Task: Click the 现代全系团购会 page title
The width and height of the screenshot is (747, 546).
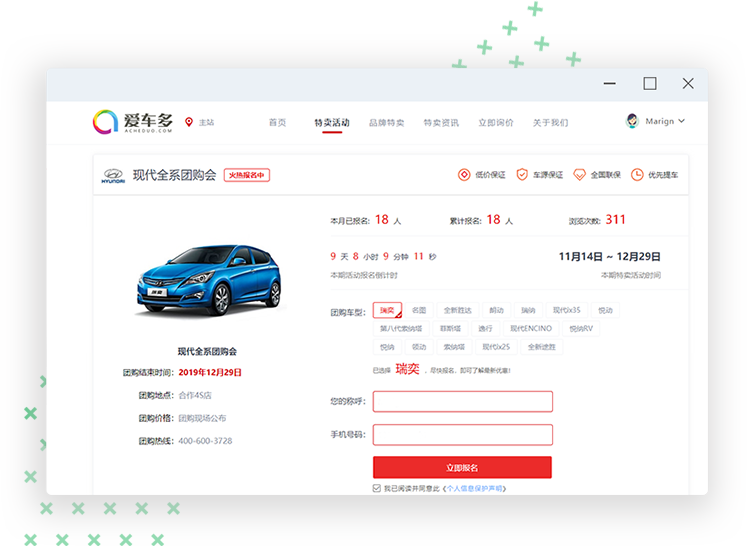Action: point(174,175)
